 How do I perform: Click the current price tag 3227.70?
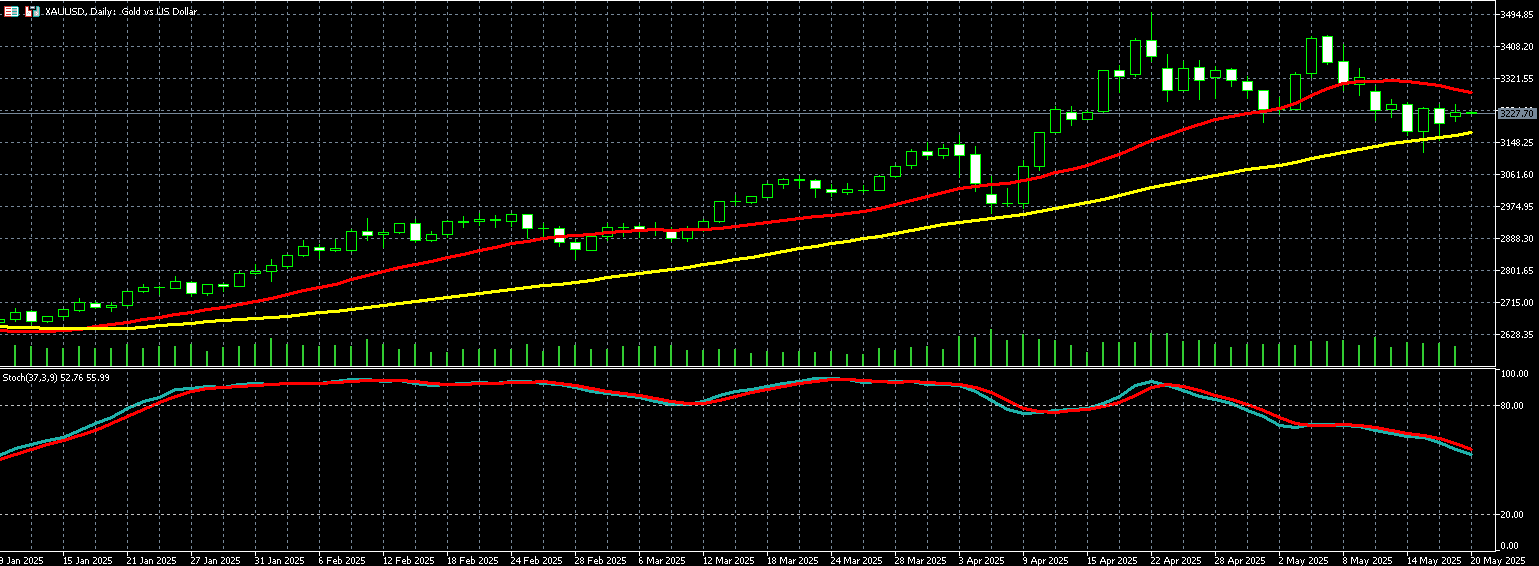[x=1517, y=114]
